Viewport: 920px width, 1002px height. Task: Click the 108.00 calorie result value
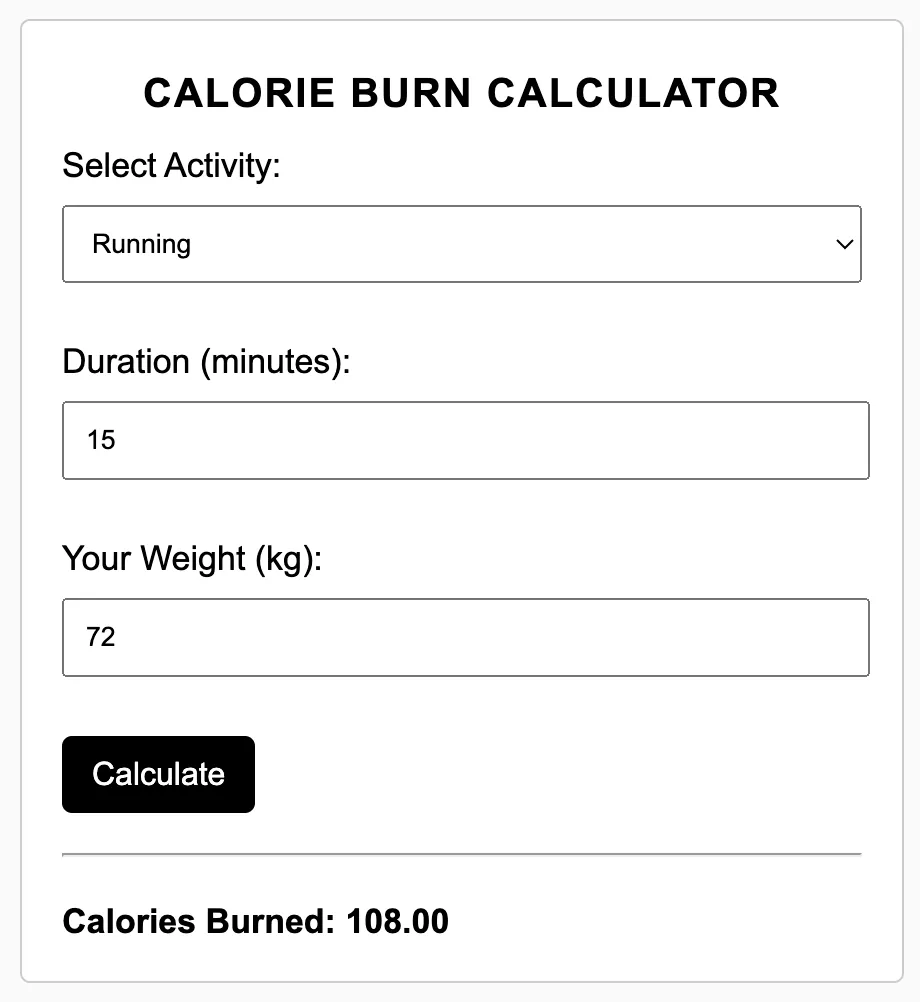[399, 921]
